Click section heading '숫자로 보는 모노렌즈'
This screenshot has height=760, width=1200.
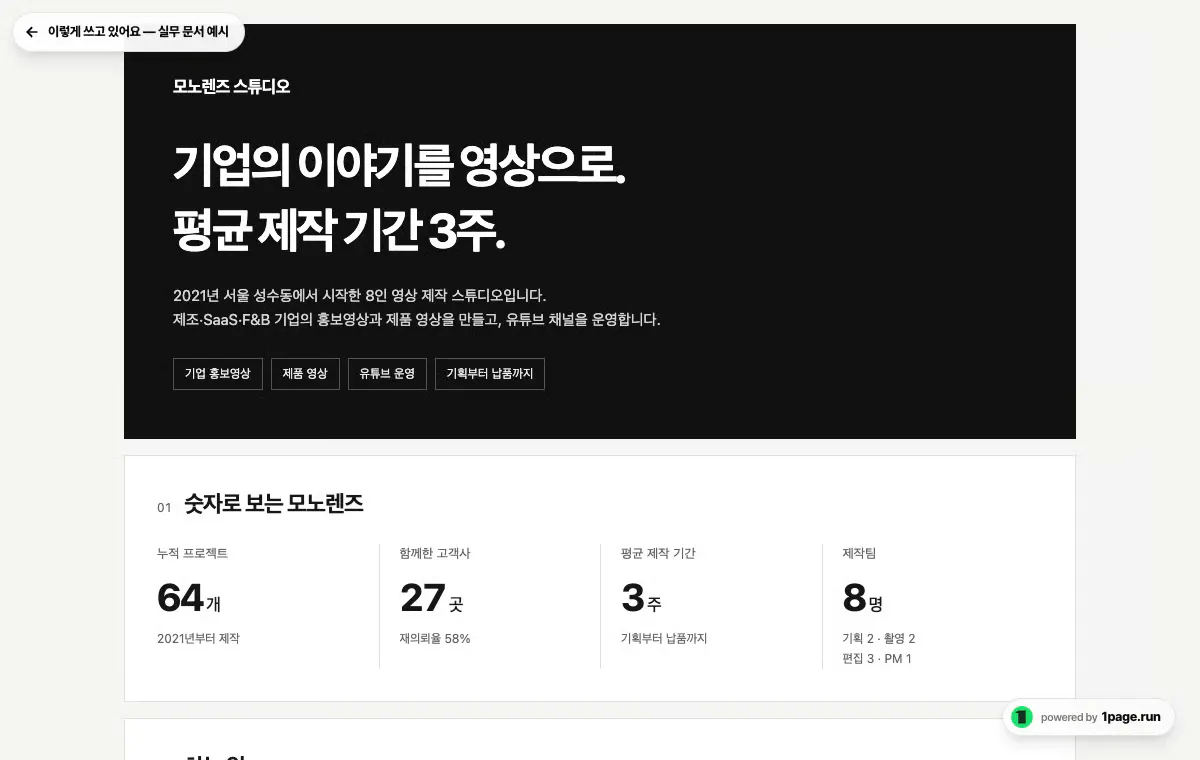[273, 505]
